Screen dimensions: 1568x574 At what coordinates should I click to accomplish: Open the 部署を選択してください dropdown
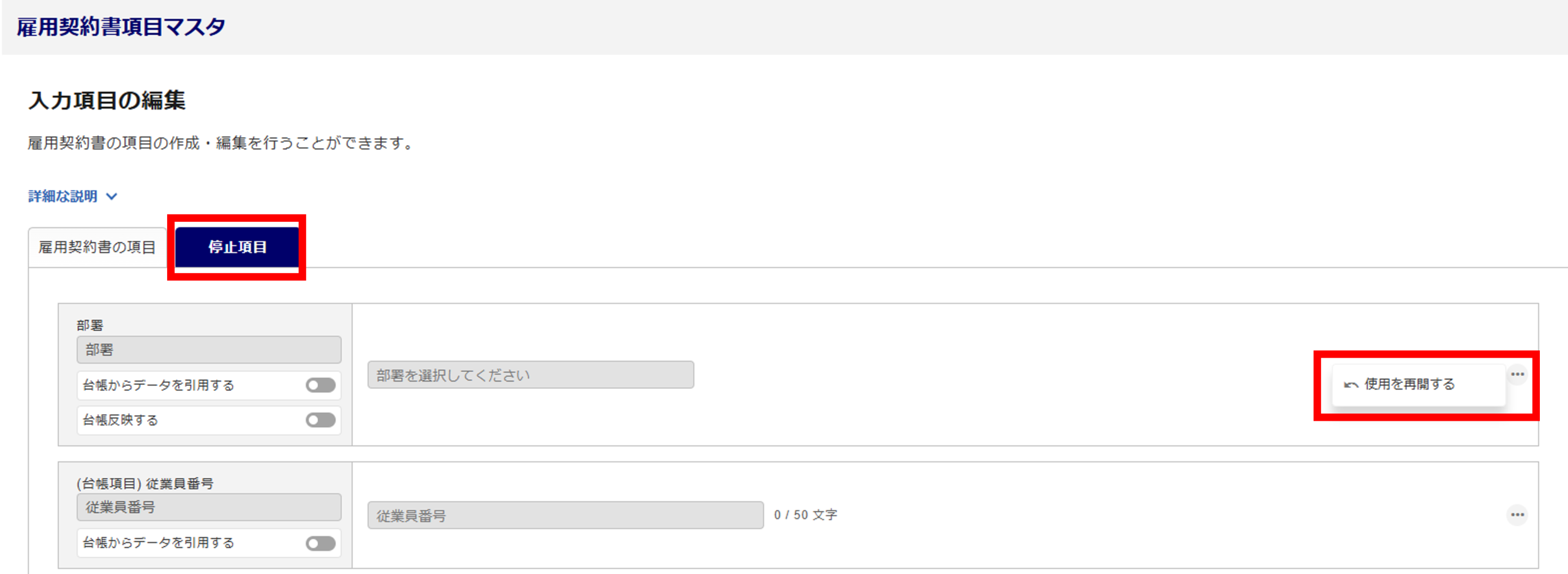click(x=530, y=375)
